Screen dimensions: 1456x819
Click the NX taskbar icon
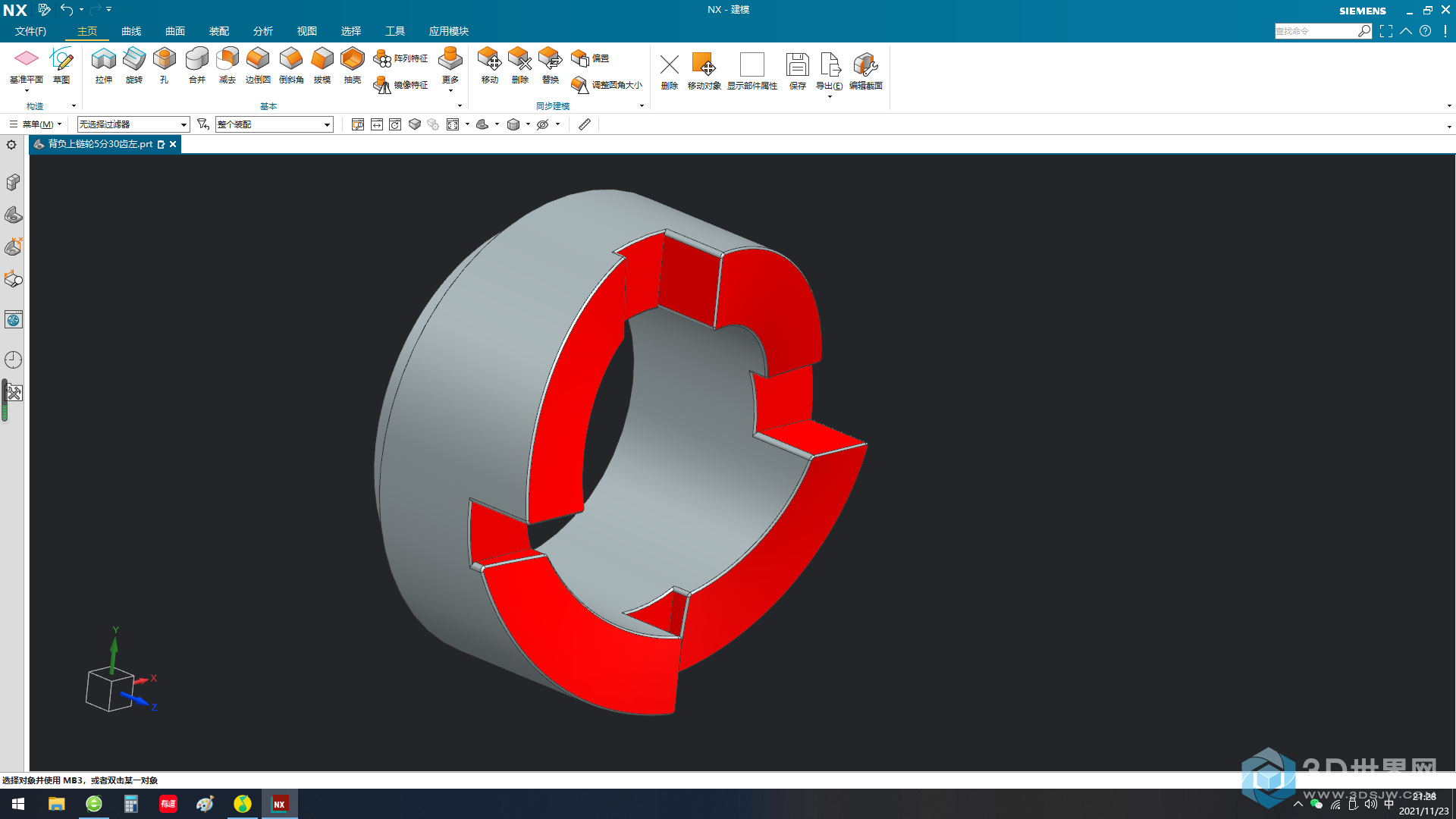pyautogui.click(x=279, y=804)
